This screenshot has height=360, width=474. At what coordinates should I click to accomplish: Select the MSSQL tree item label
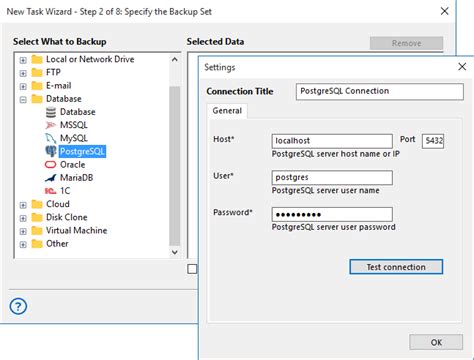click(74, 125)
